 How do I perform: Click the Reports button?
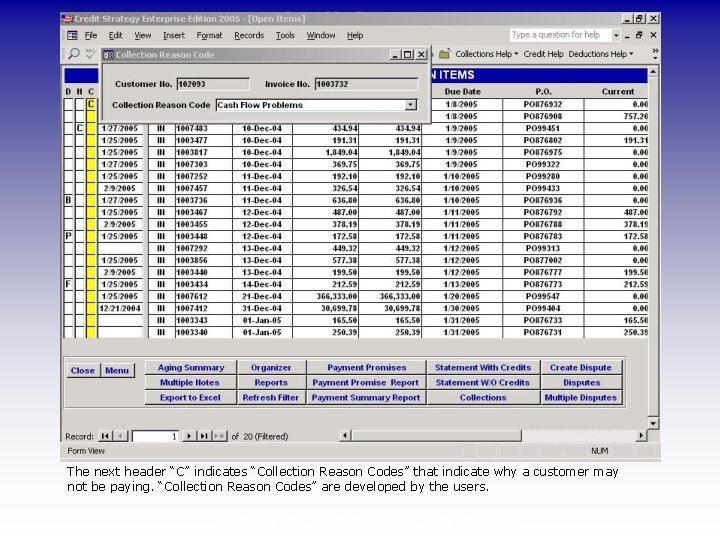coord(271,382)
